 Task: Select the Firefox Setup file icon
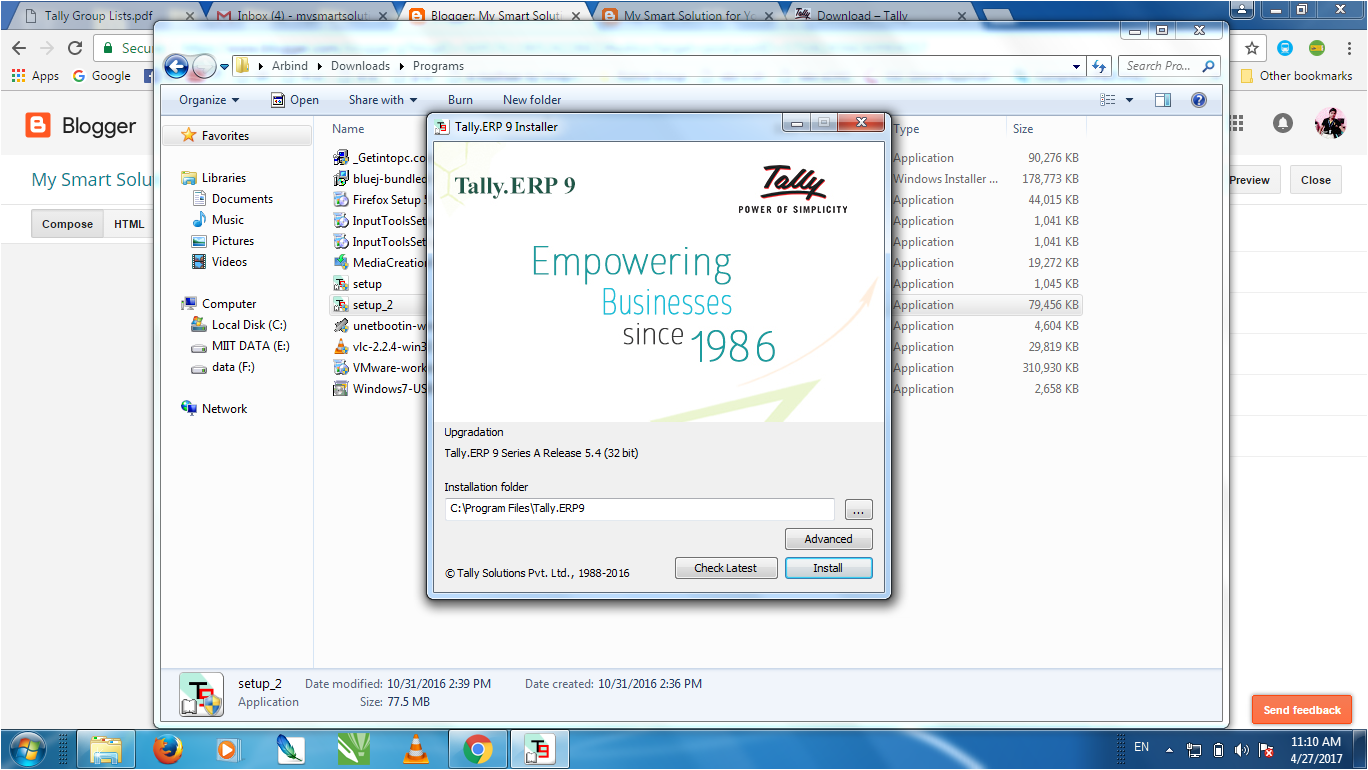[342, 200]
